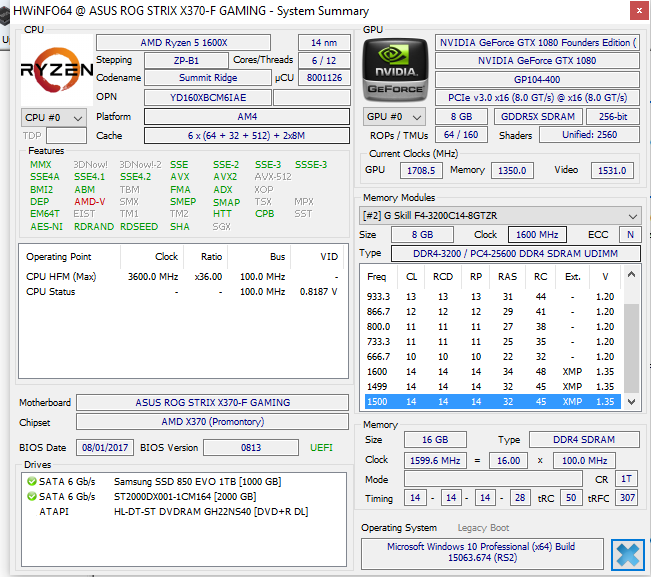The image size is (651, 577).
Task: Click the memory Mode empty field
Action: (x=493, y=479)
